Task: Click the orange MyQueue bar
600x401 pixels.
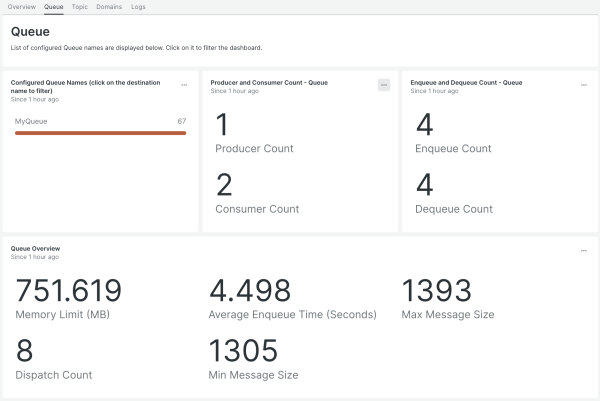Action: [x=100, y=131]
